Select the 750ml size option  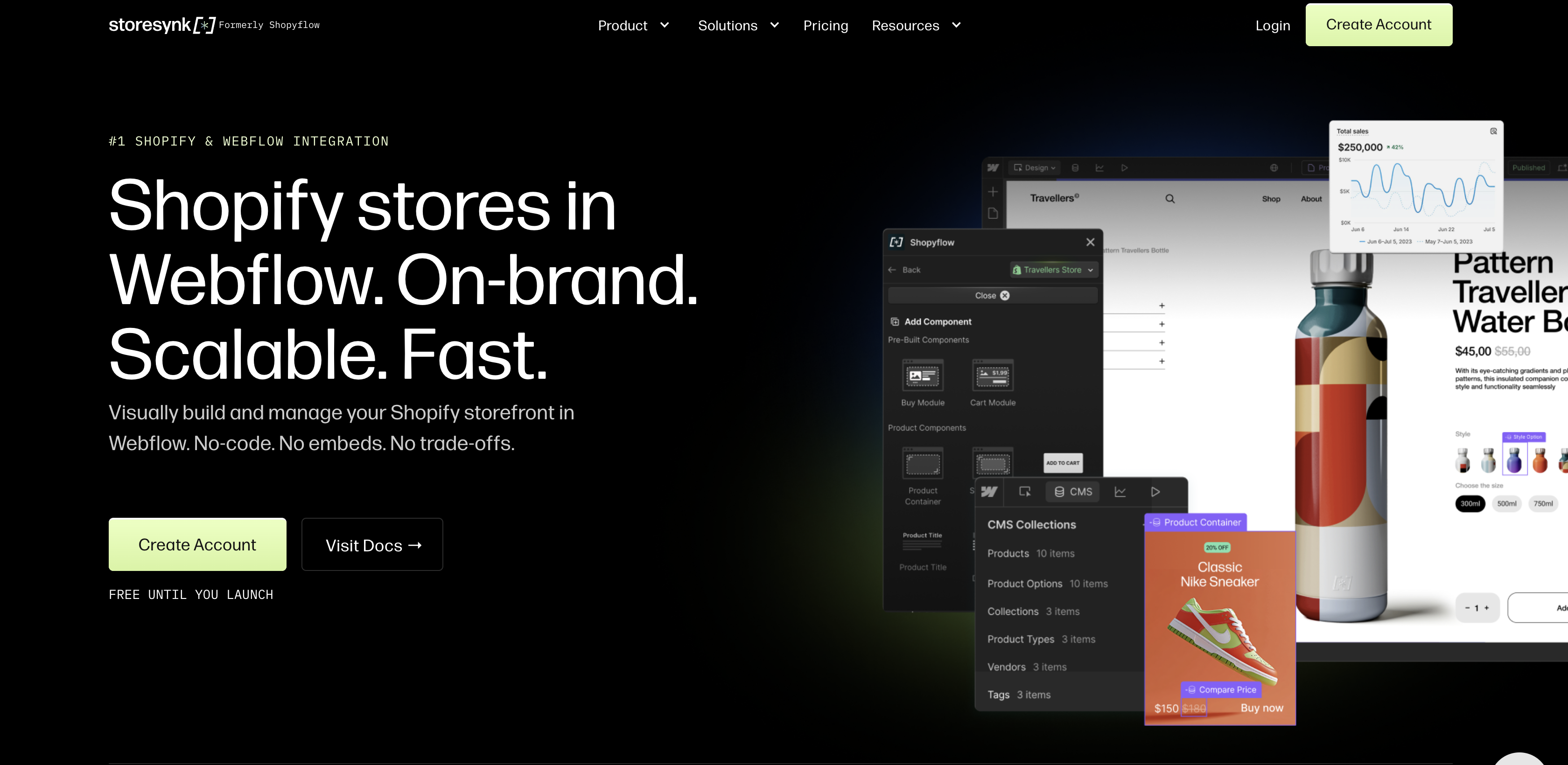[x=1544, y=504]
